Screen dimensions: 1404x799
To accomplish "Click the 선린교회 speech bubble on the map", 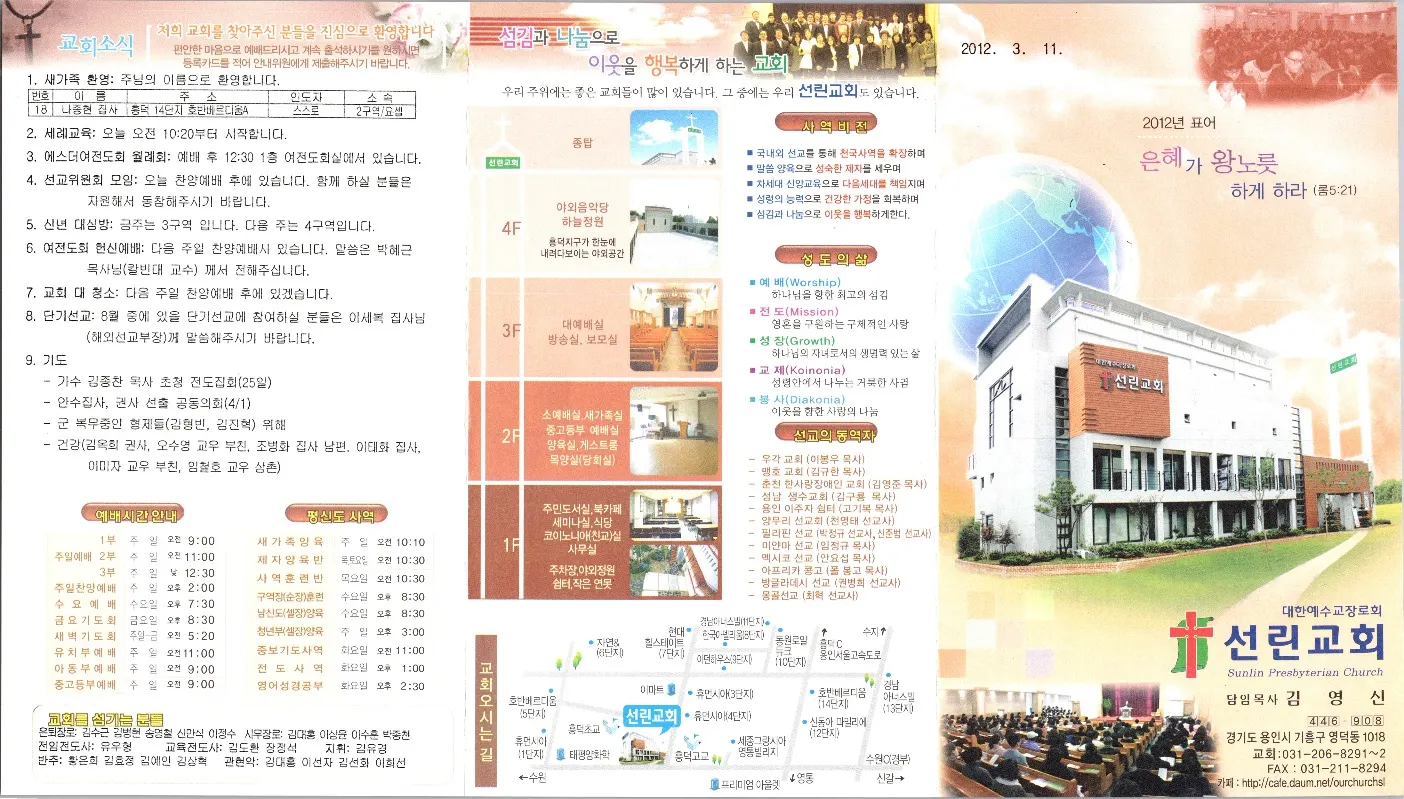I will point(650,719).
